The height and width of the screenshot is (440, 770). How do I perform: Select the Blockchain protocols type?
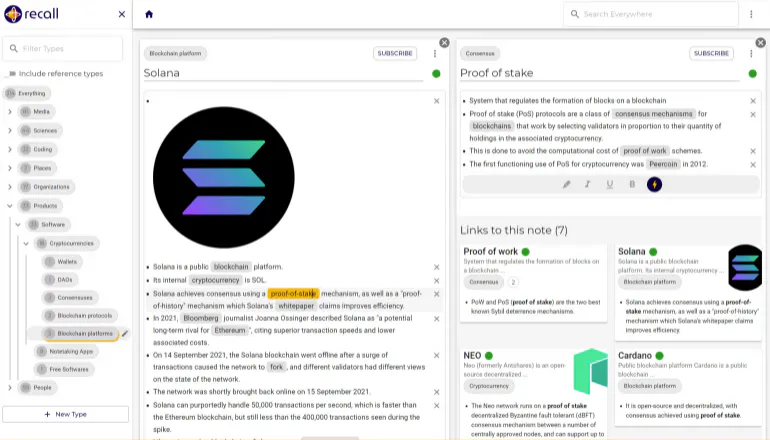pos(80,316)
